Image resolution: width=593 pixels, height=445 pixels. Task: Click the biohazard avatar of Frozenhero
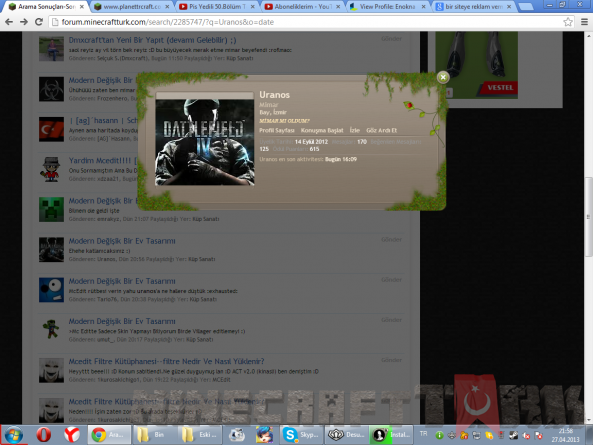(x=51, y=89)
